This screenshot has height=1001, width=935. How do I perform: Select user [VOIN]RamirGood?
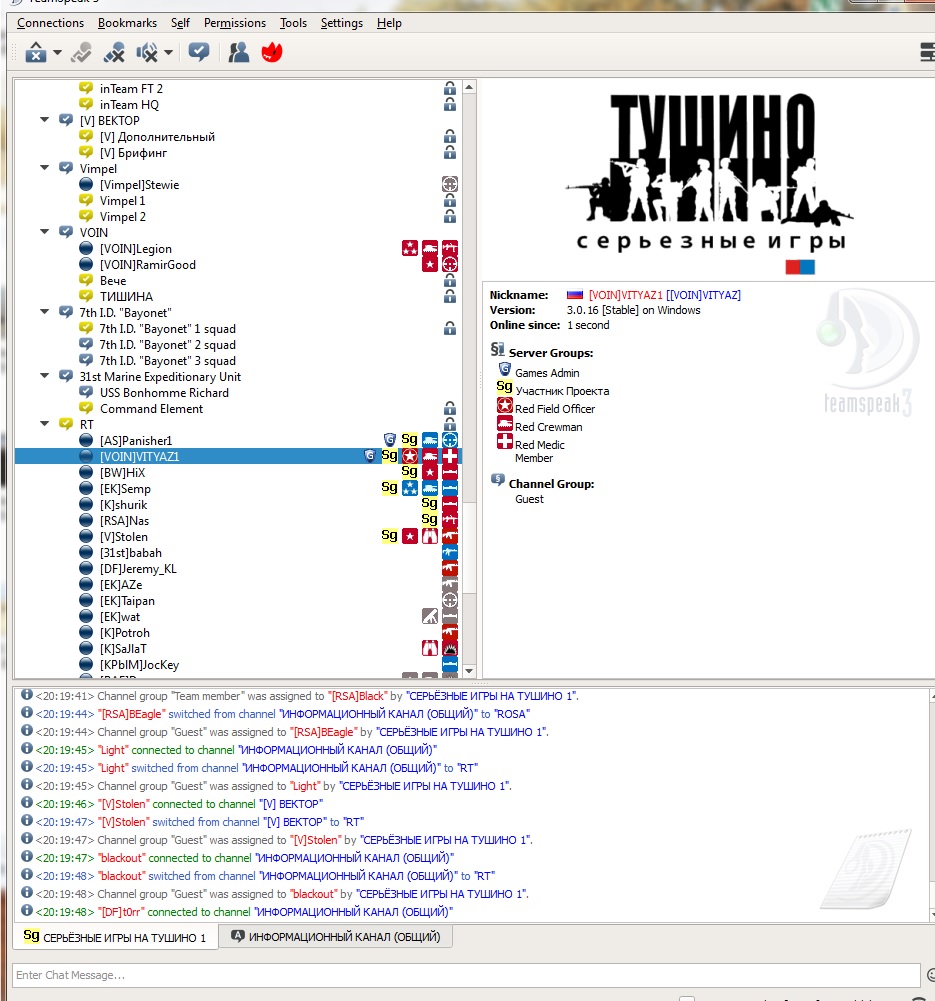147,264
